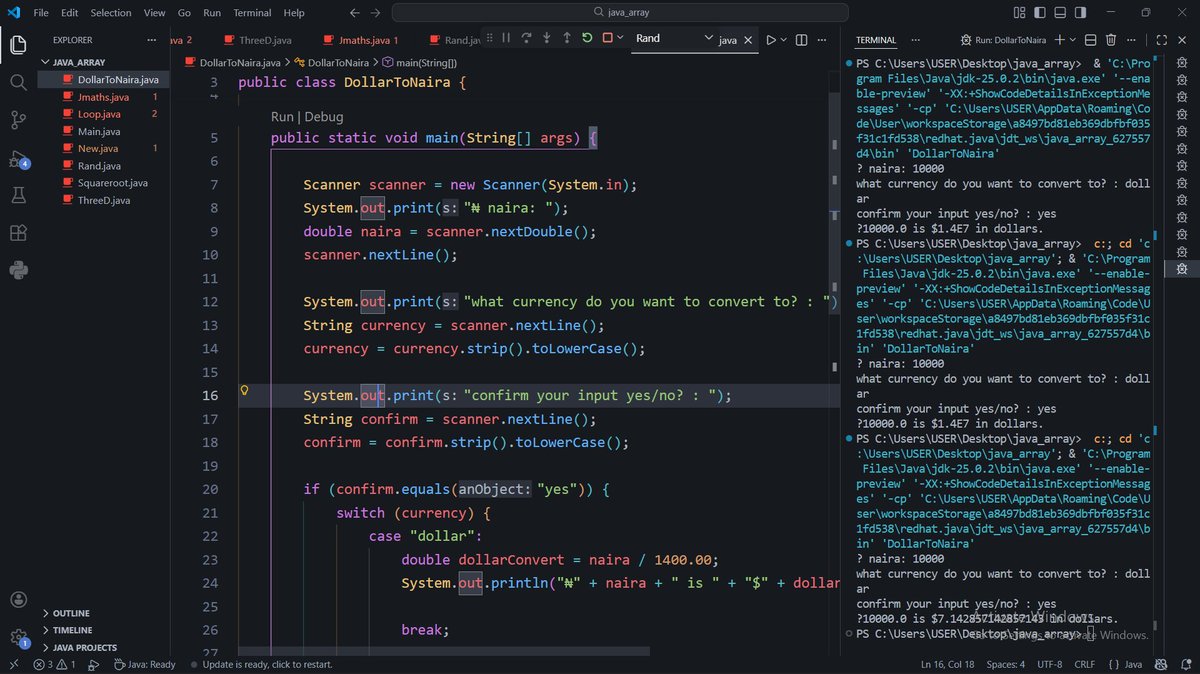Viewport: 1200px width, 674px height.
Task: Toggle the secondary side bar layout
Action: click(1078, 13)
